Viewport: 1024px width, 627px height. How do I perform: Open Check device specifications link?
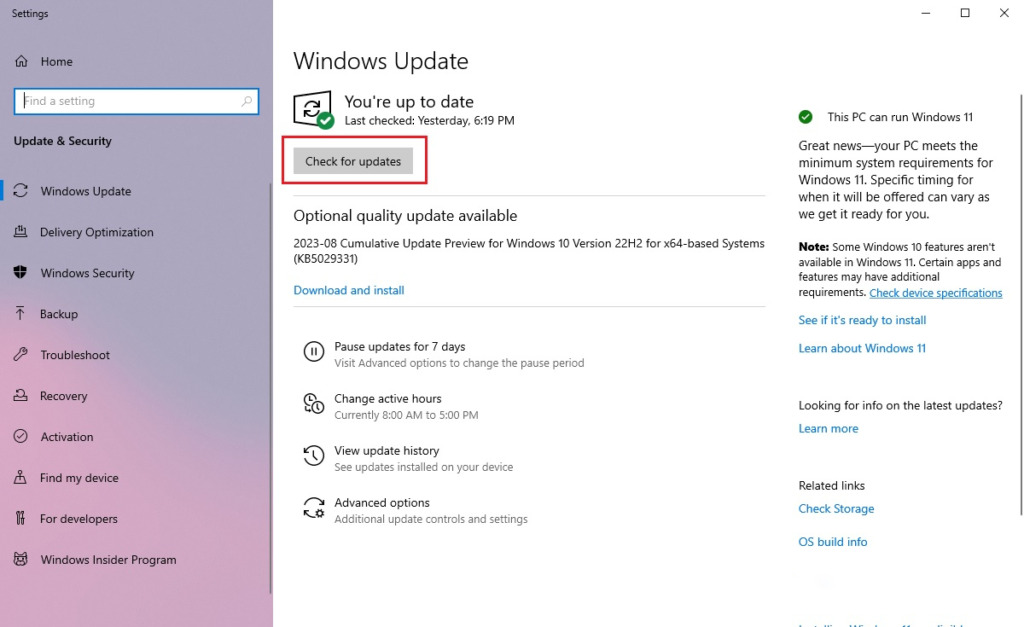pyautogui.click(x=935, y=293)
